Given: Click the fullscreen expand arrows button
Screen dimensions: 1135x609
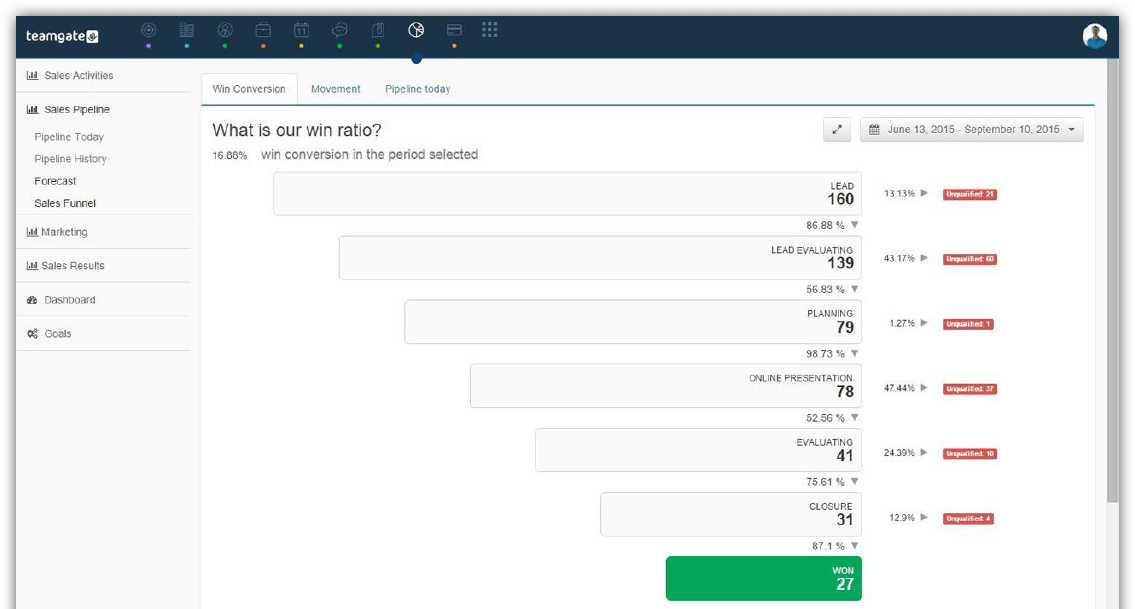Looking at the screenshot, I should pyautogui.click(x=837, y=130).
